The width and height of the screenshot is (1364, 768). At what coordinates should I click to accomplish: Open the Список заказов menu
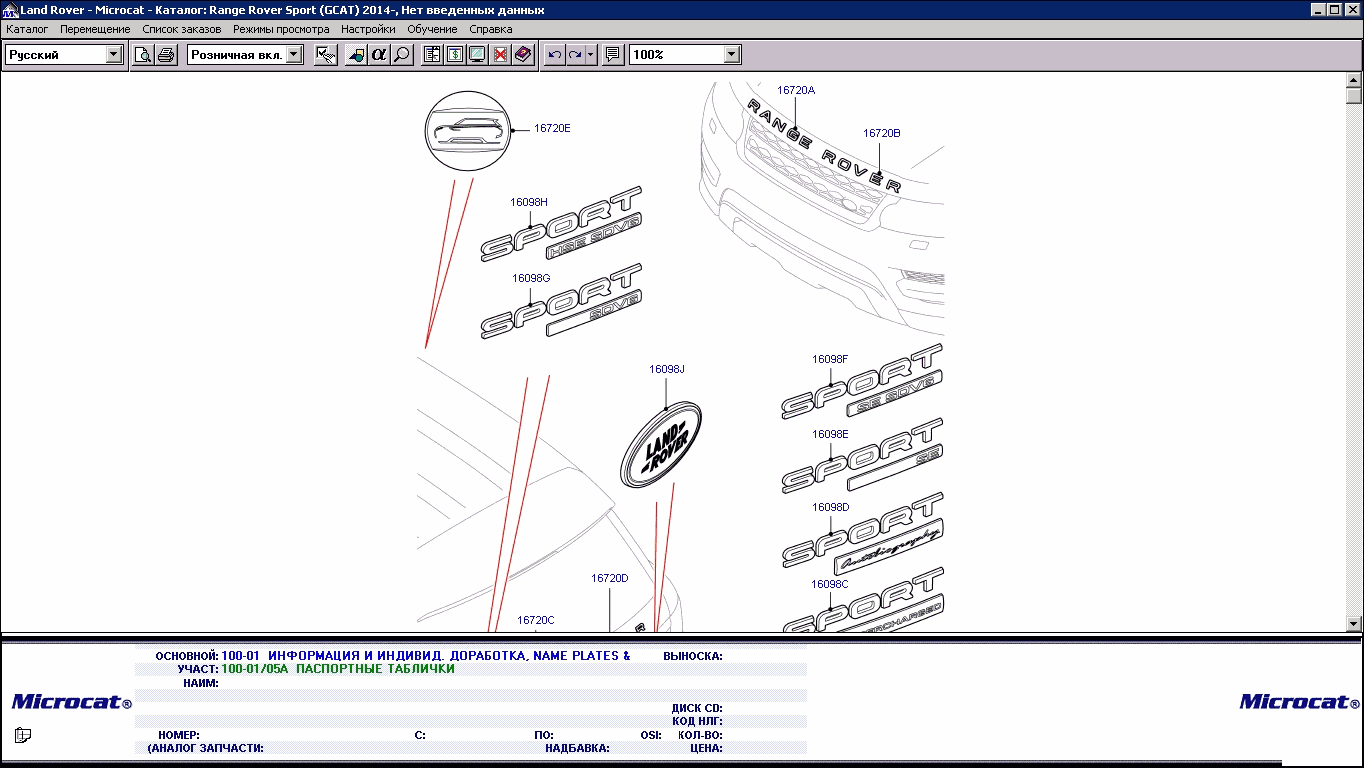click(x=181, y=29)
